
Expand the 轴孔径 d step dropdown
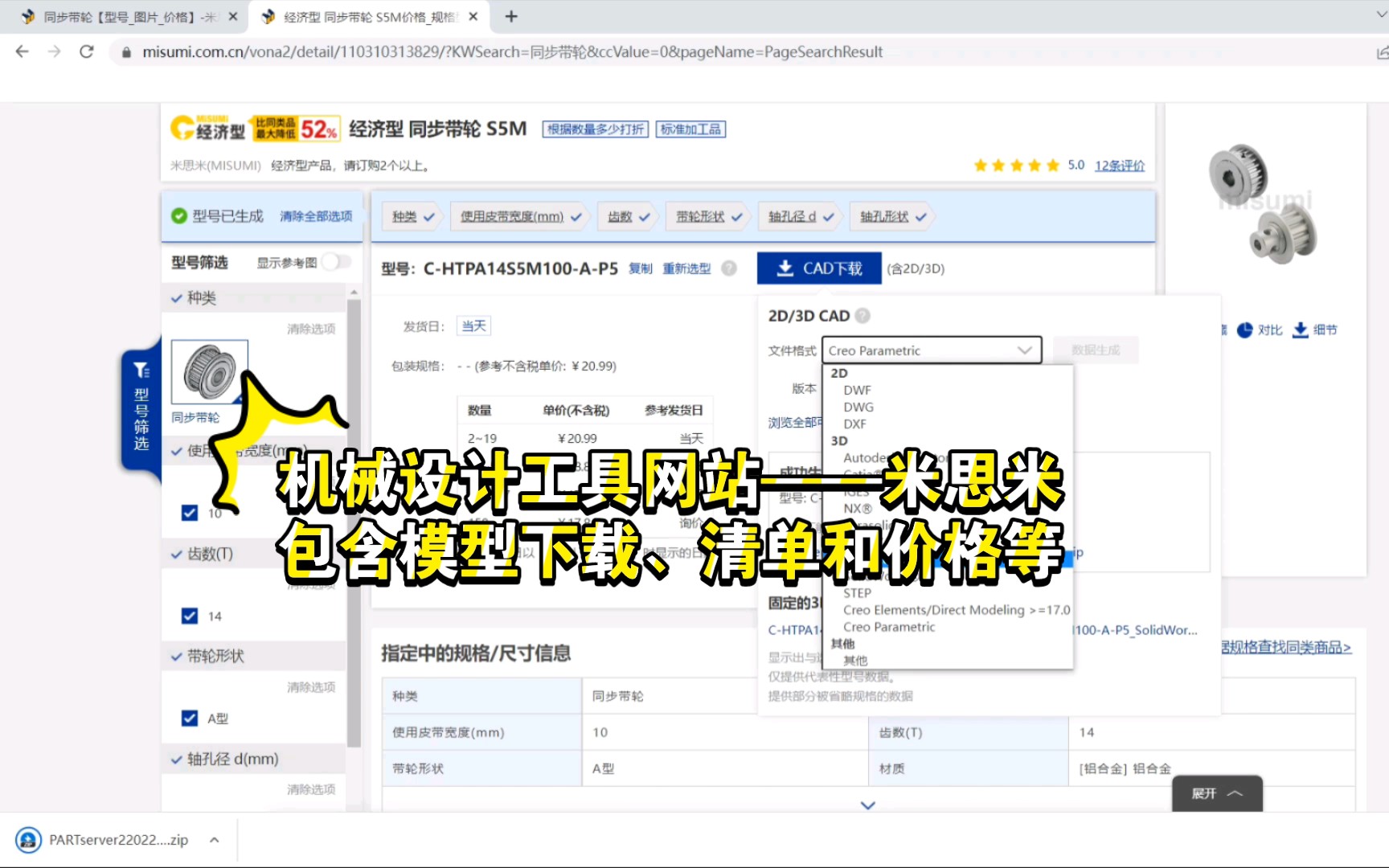pos(801,217)
